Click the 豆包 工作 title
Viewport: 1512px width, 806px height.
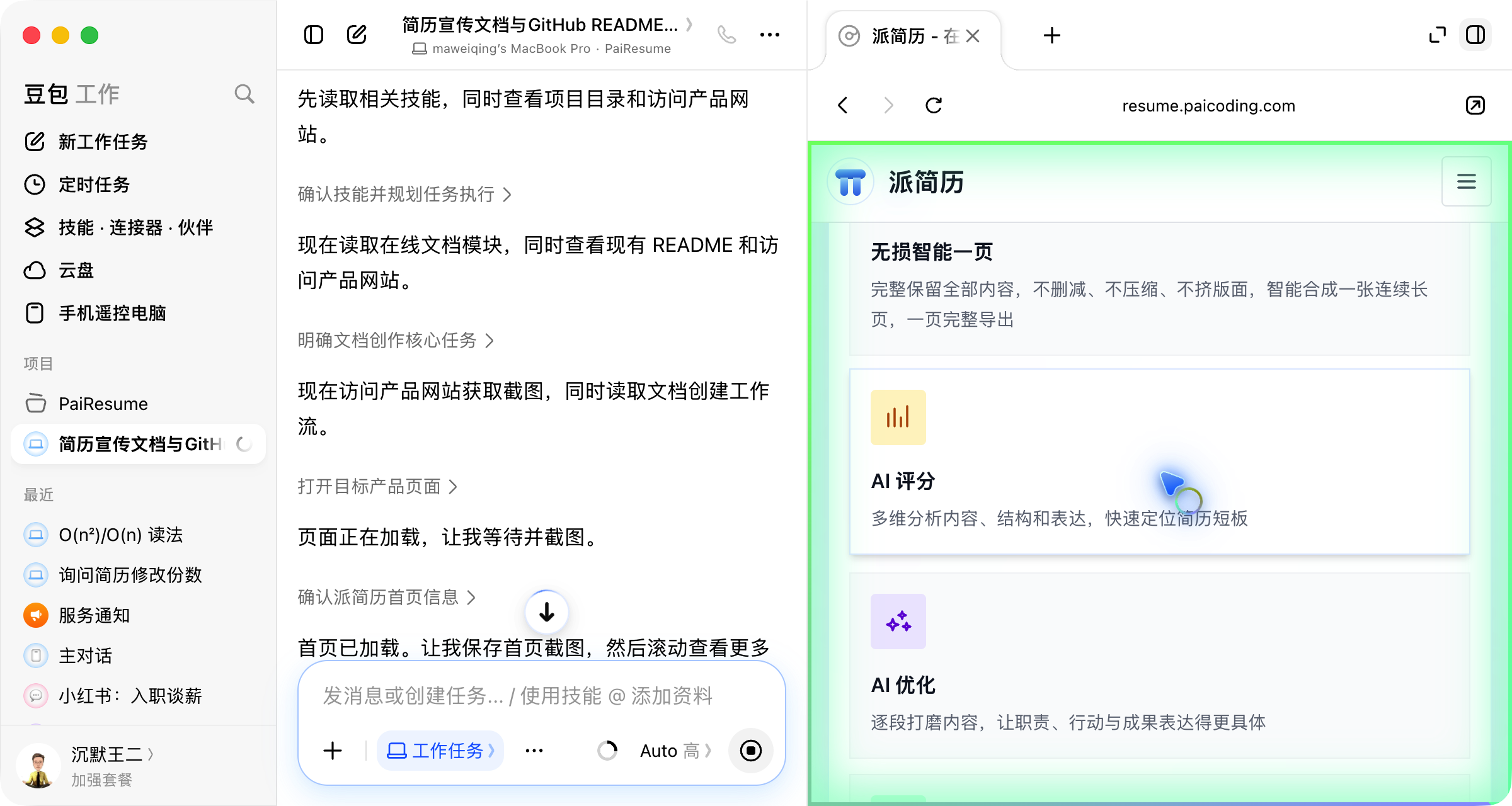(71, 94)
